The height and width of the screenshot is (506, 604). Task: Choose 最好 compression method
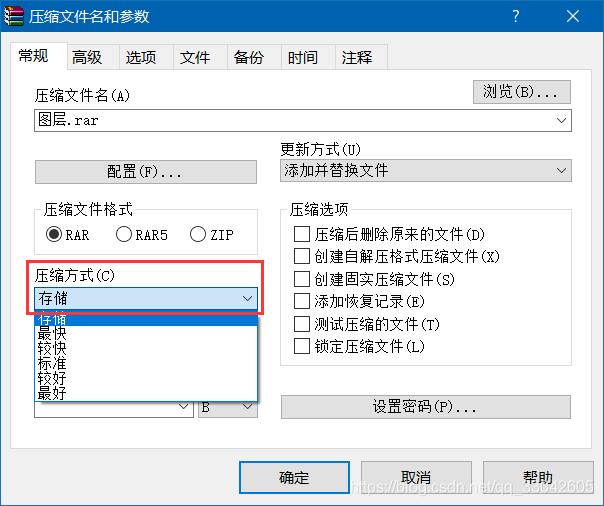146,393
